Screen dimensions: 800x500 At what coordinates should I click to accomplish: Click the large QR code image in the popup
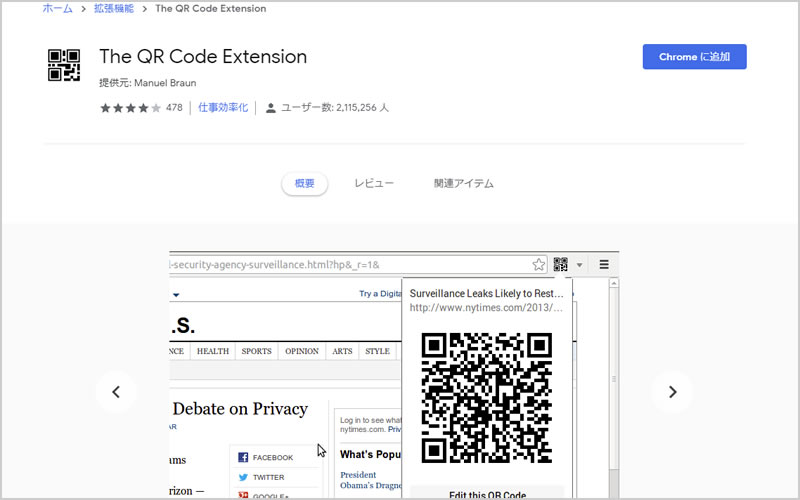point(487,398)
